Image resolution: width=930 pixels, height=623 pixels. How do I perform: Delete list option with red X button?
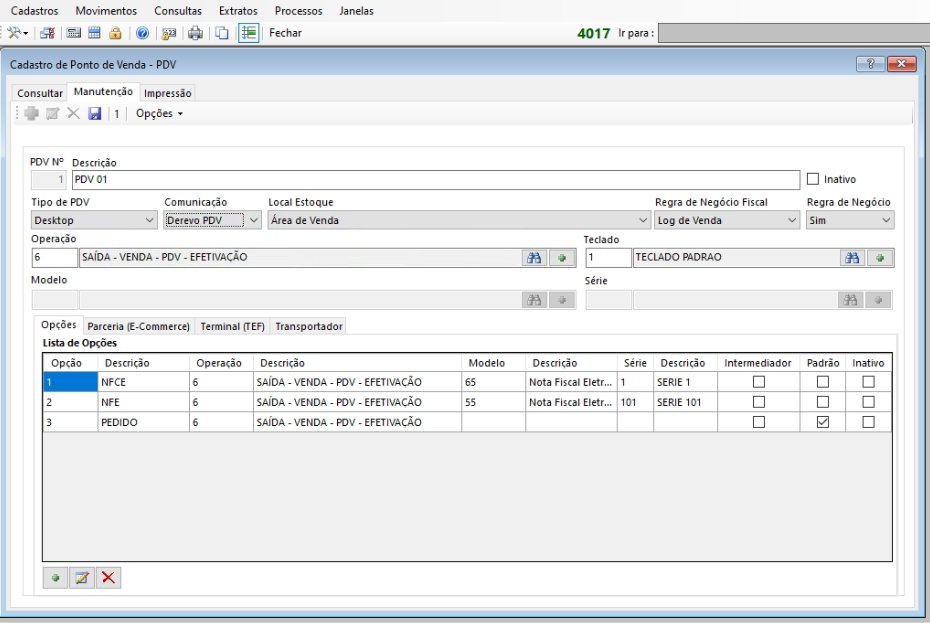[108, 577]
